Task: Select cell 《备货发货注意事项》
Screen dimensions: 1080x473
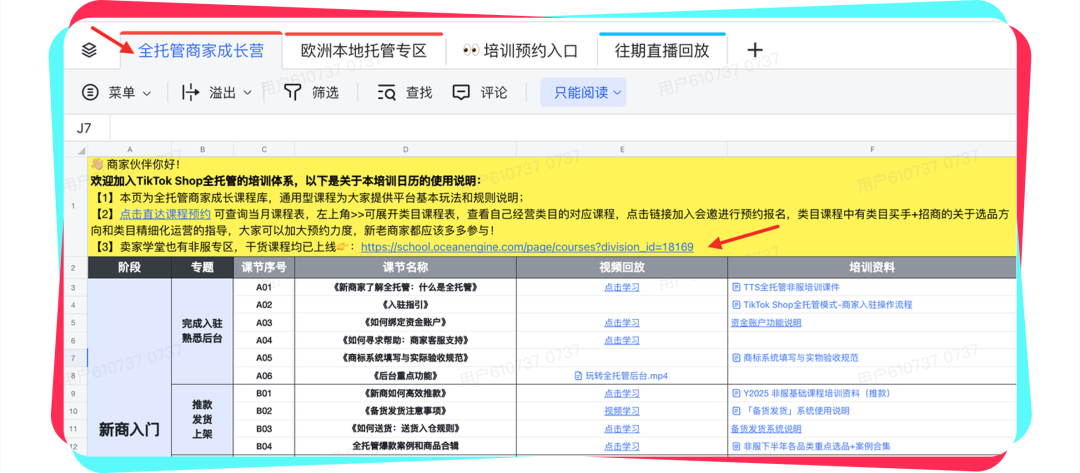Action: point(405,411)
